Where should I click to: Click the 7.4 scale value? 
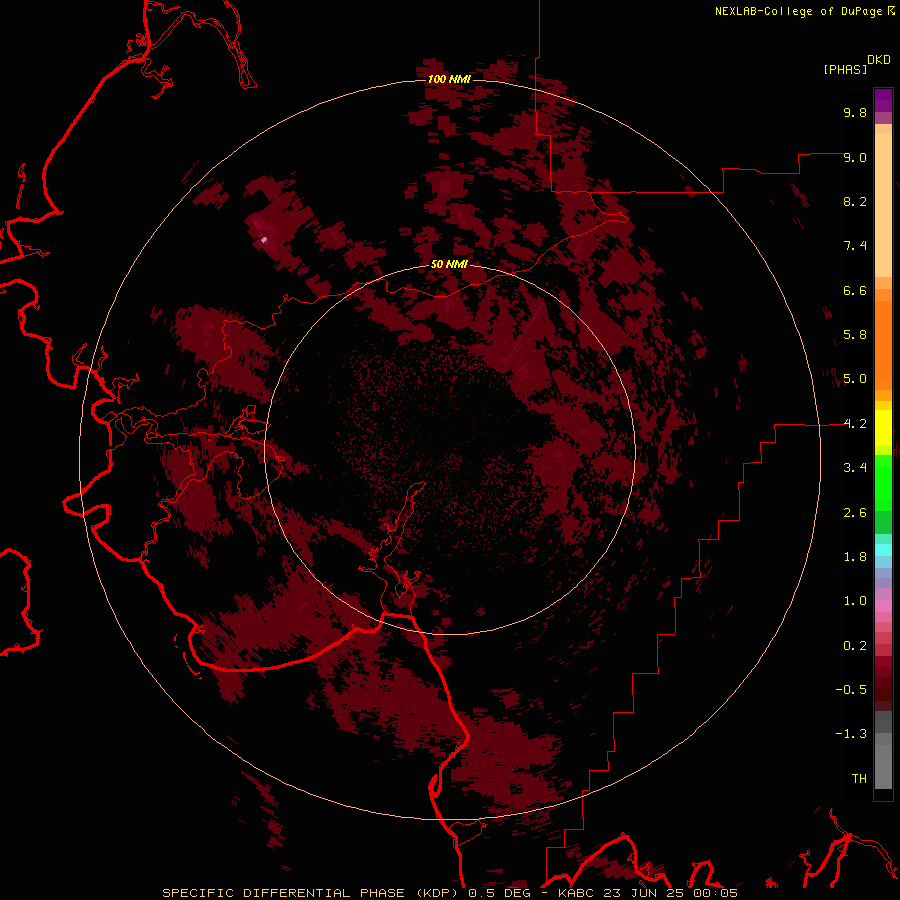(855, 246)
